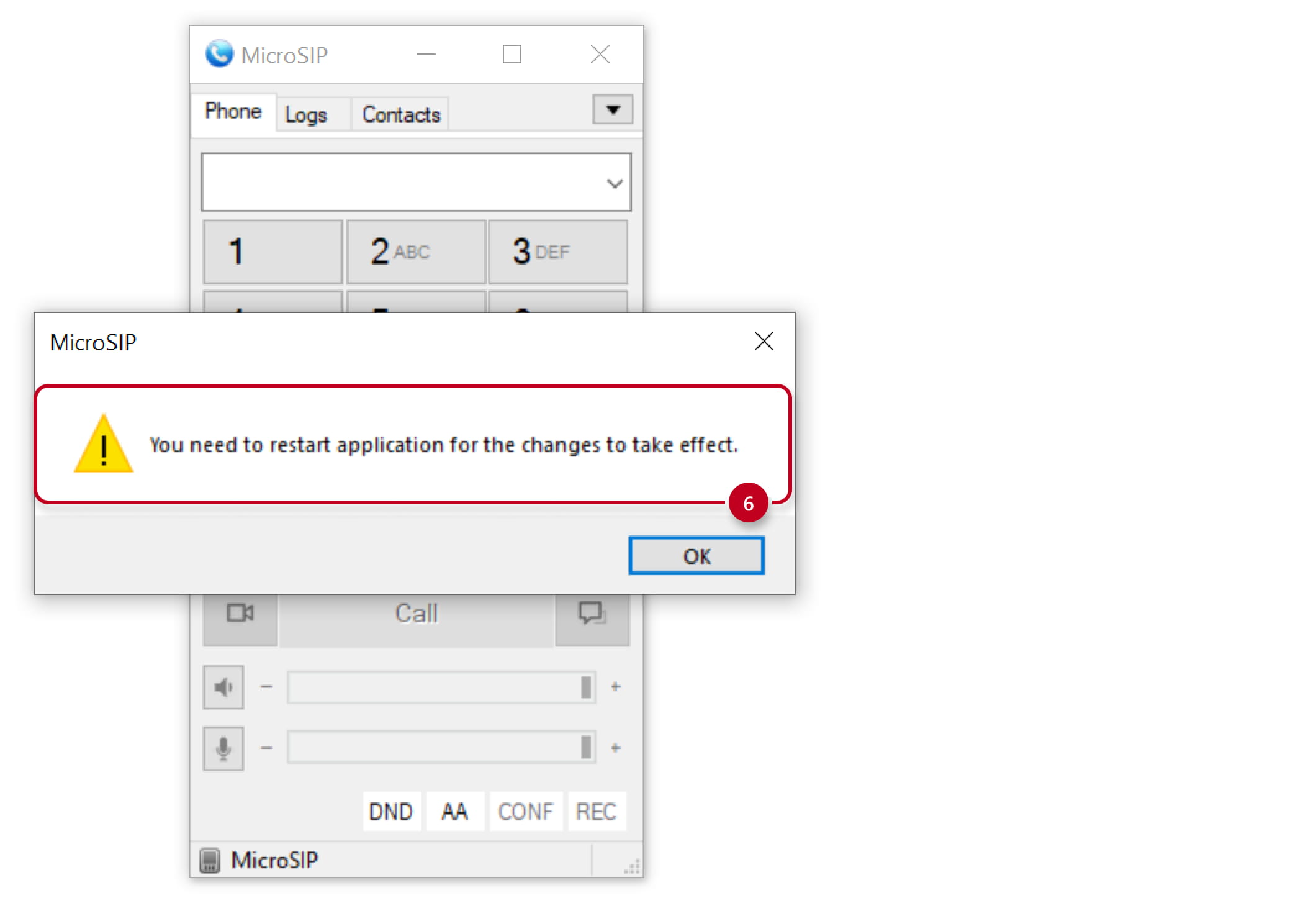Expand the dialed number history dropdown
Screen dimensions: 1316x903
[x=615, y=183]
